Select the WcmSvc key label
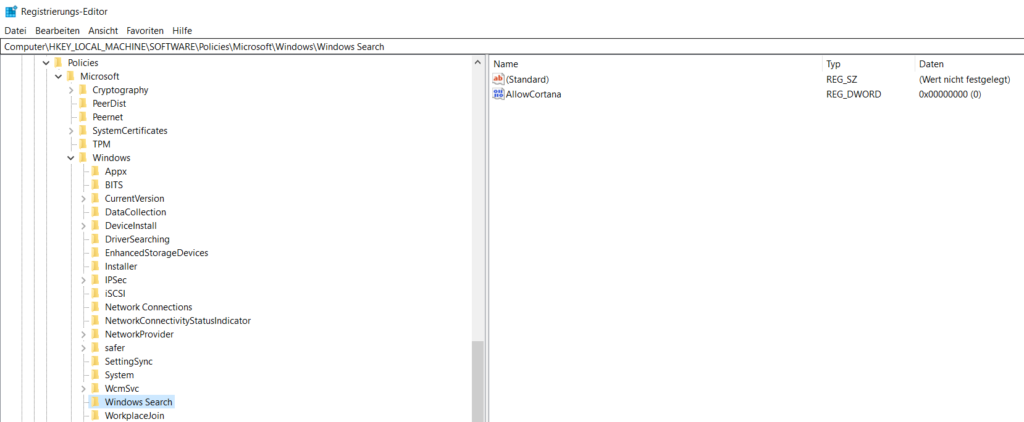The image size is (1024, 422). pos(121,389)
